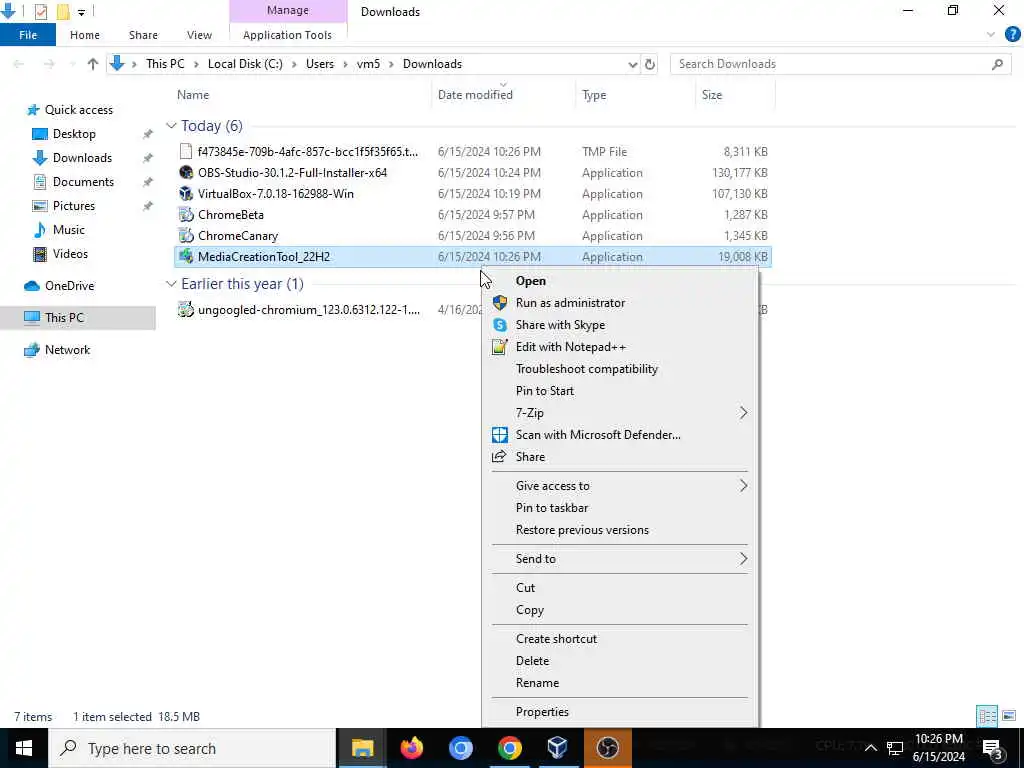1024x768 pixels.
Task: Open File Explorer from the taskbar
Action: 362,748
